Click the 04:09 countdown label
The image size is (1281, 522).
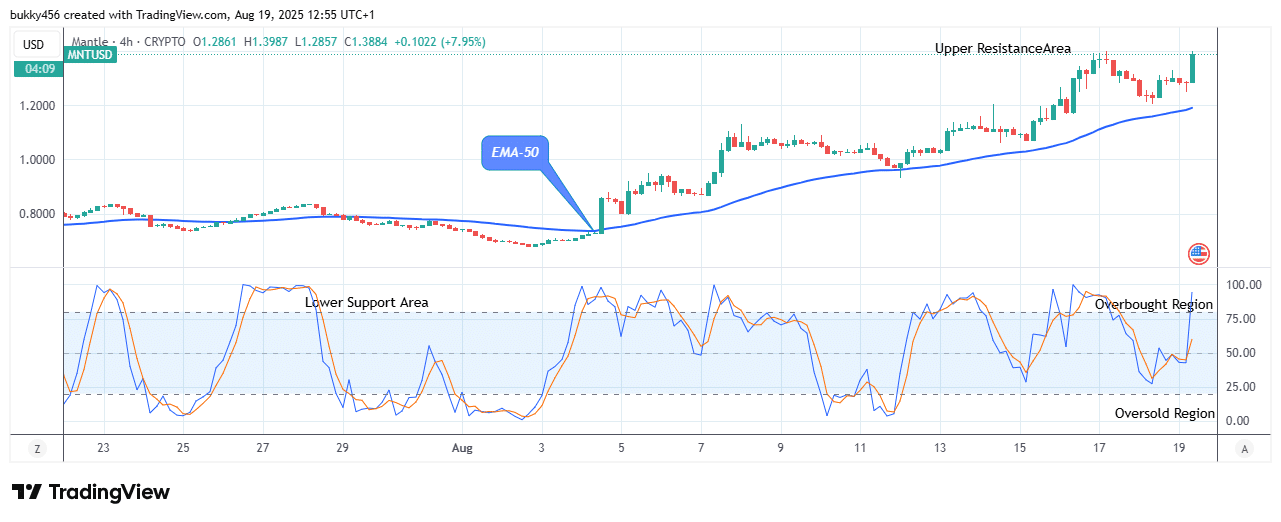click(x=39, y=69)
